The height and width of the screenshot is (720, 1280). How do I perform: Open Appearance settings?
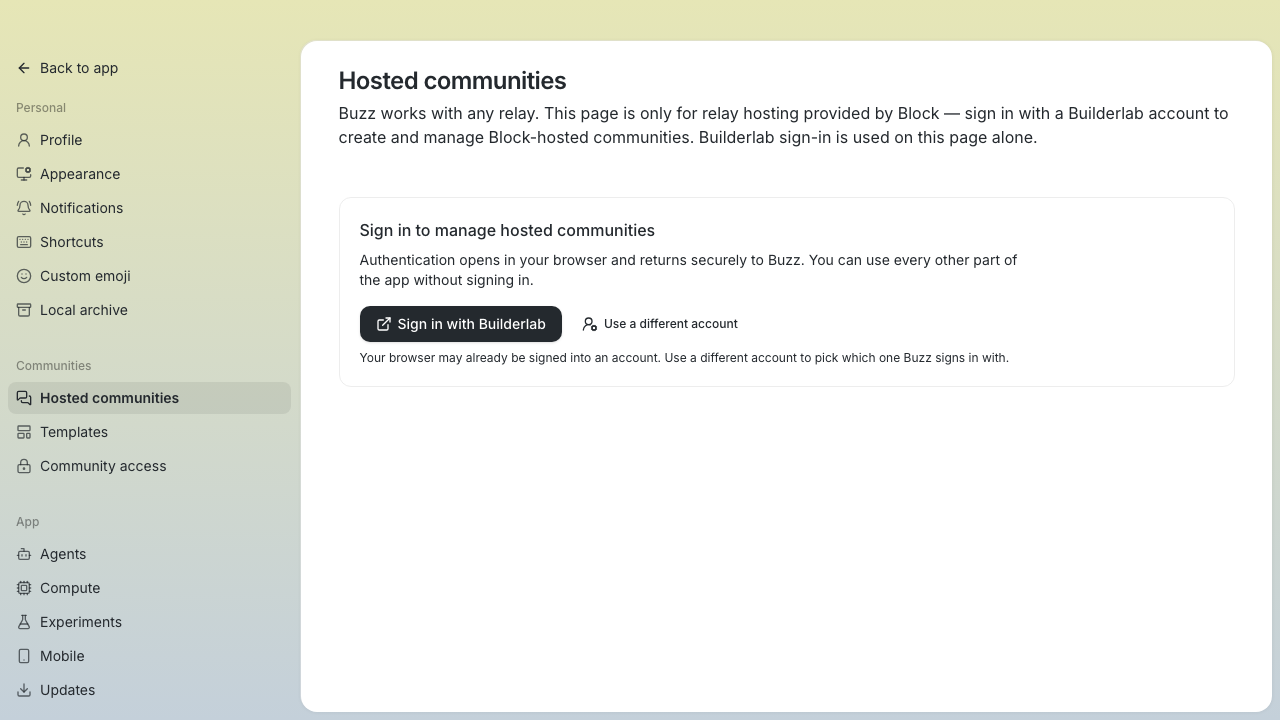click(x=149, y=174)
